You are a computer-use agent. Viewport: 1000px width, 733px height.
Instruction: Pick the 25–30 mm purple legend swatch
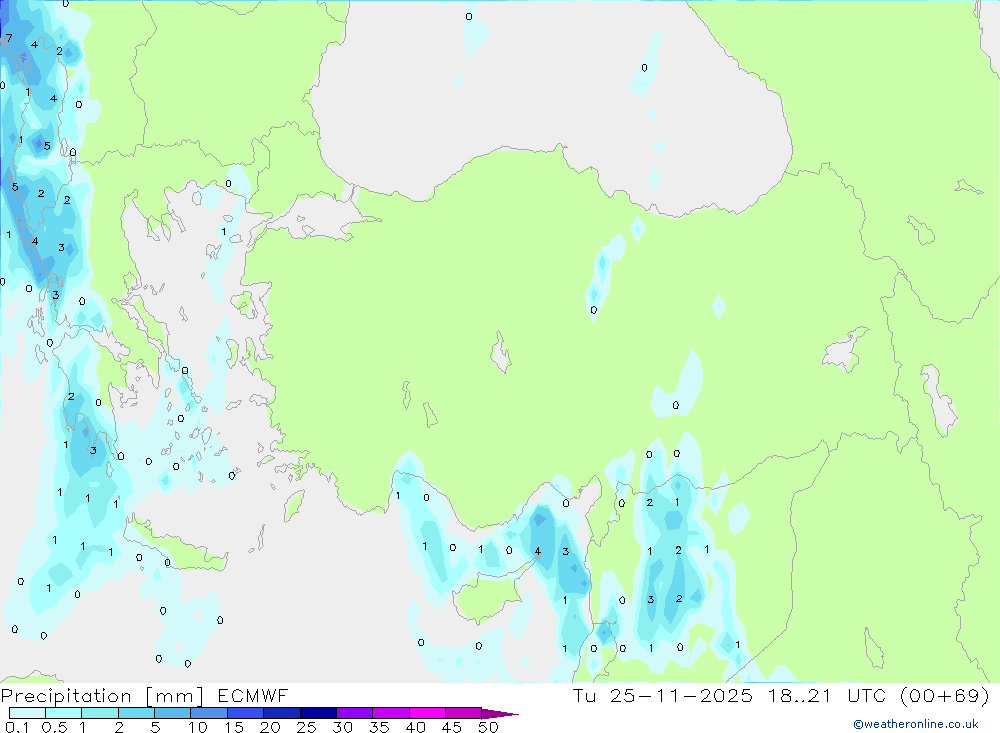click(x=318, y=713)
